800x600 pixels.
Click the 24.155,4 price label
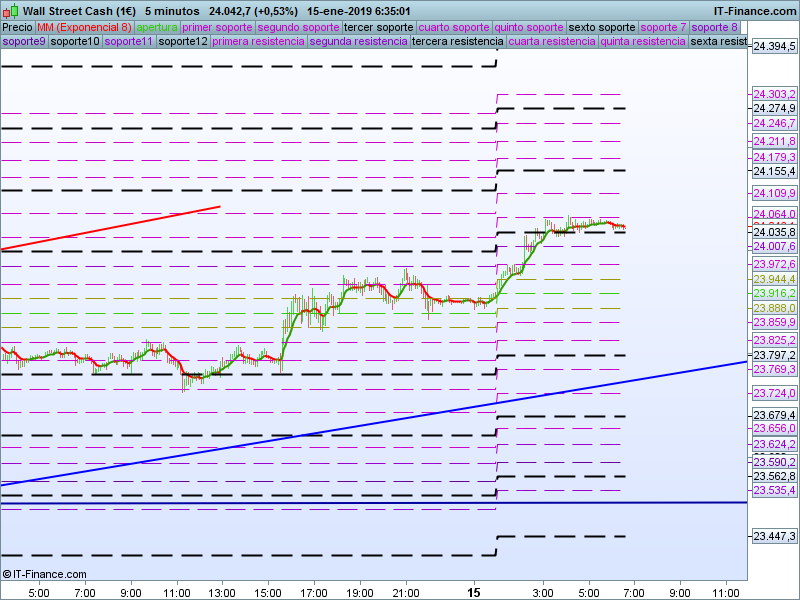774,171
